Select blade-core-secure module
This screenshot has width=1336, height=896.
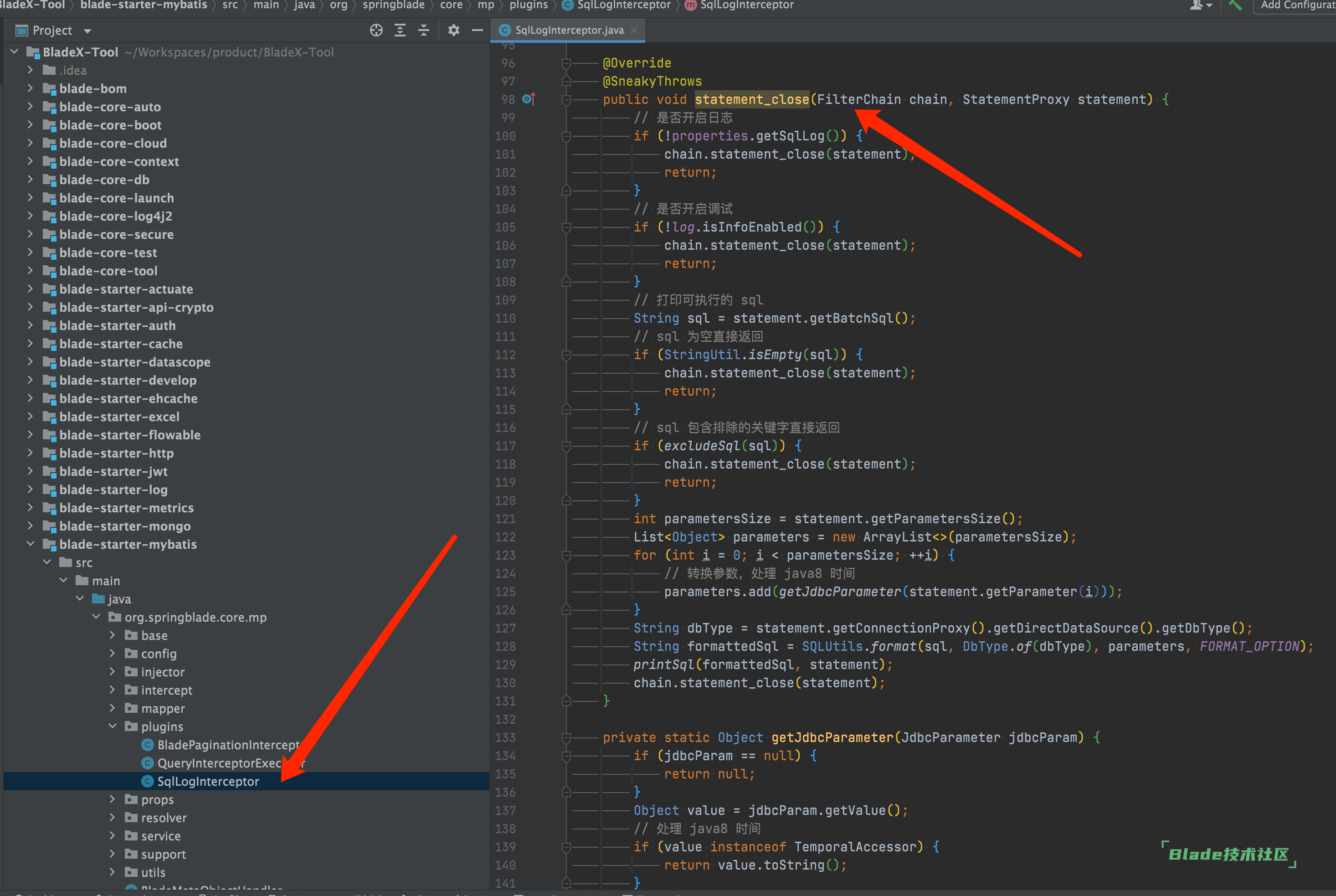pyautogui.click(x=117, y=234)
